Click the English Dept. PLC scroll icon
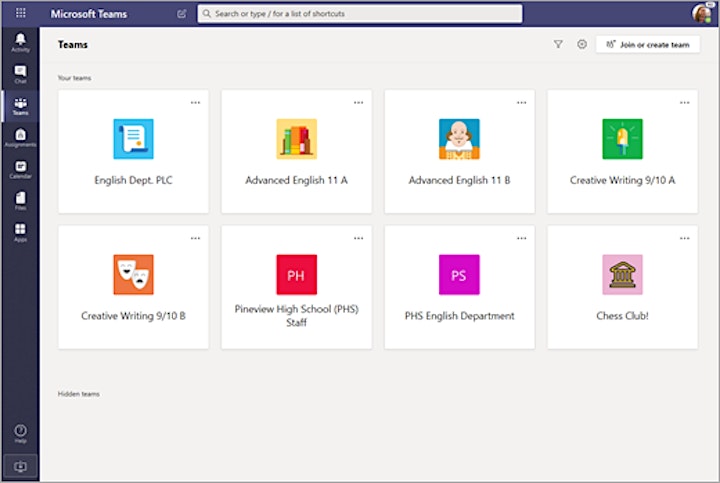The height and width of the screenshot is (483, 720). pyautogui.click(x=133, y=139)
